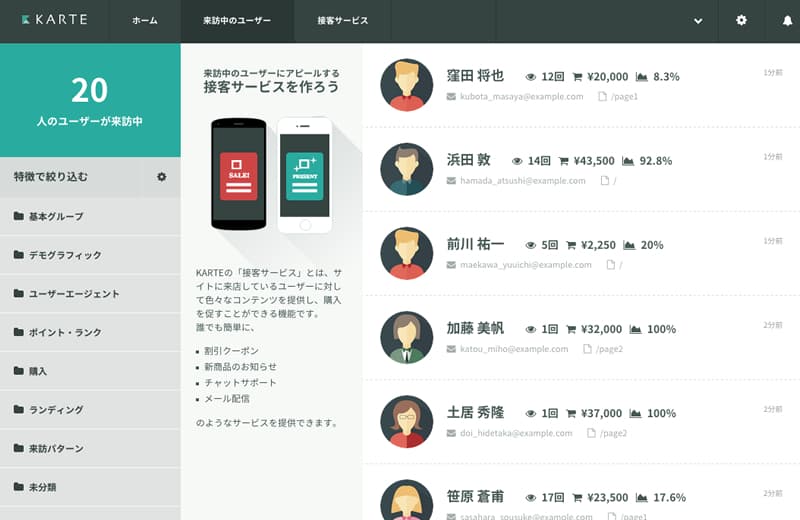This screenshot has width=800, height=520.
Task: Click the page icon beside /page1 for kubota
Action: [602, 96]
